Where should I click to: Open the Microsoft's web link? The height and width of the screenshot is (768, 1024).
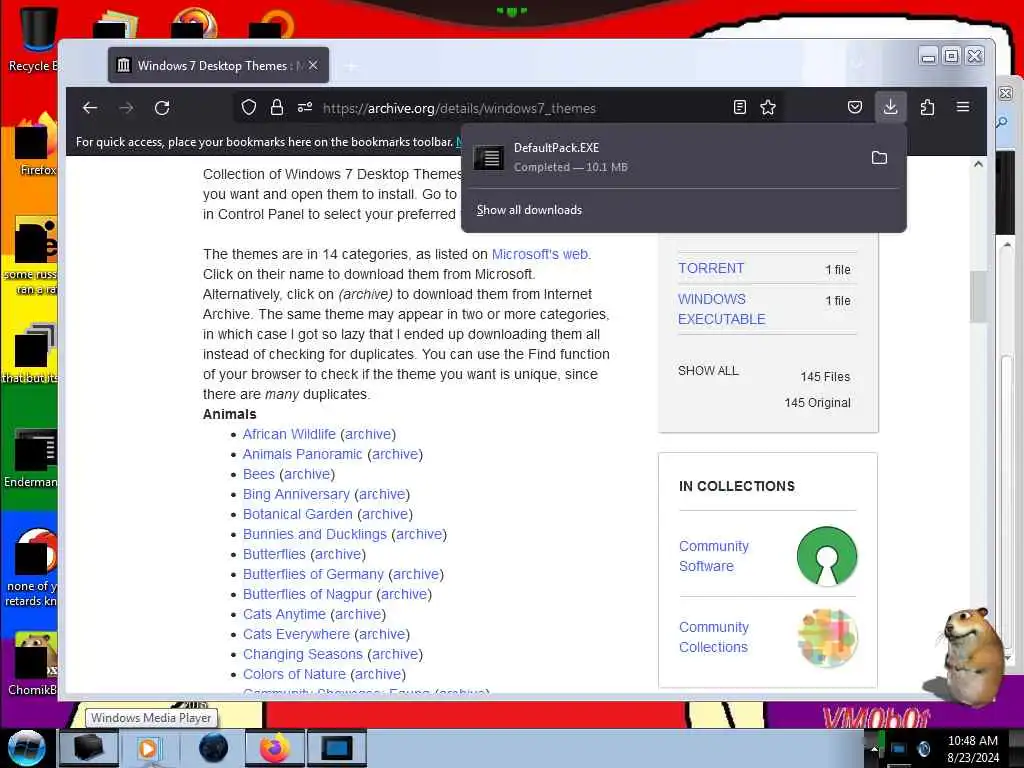(x=539, y=254)
